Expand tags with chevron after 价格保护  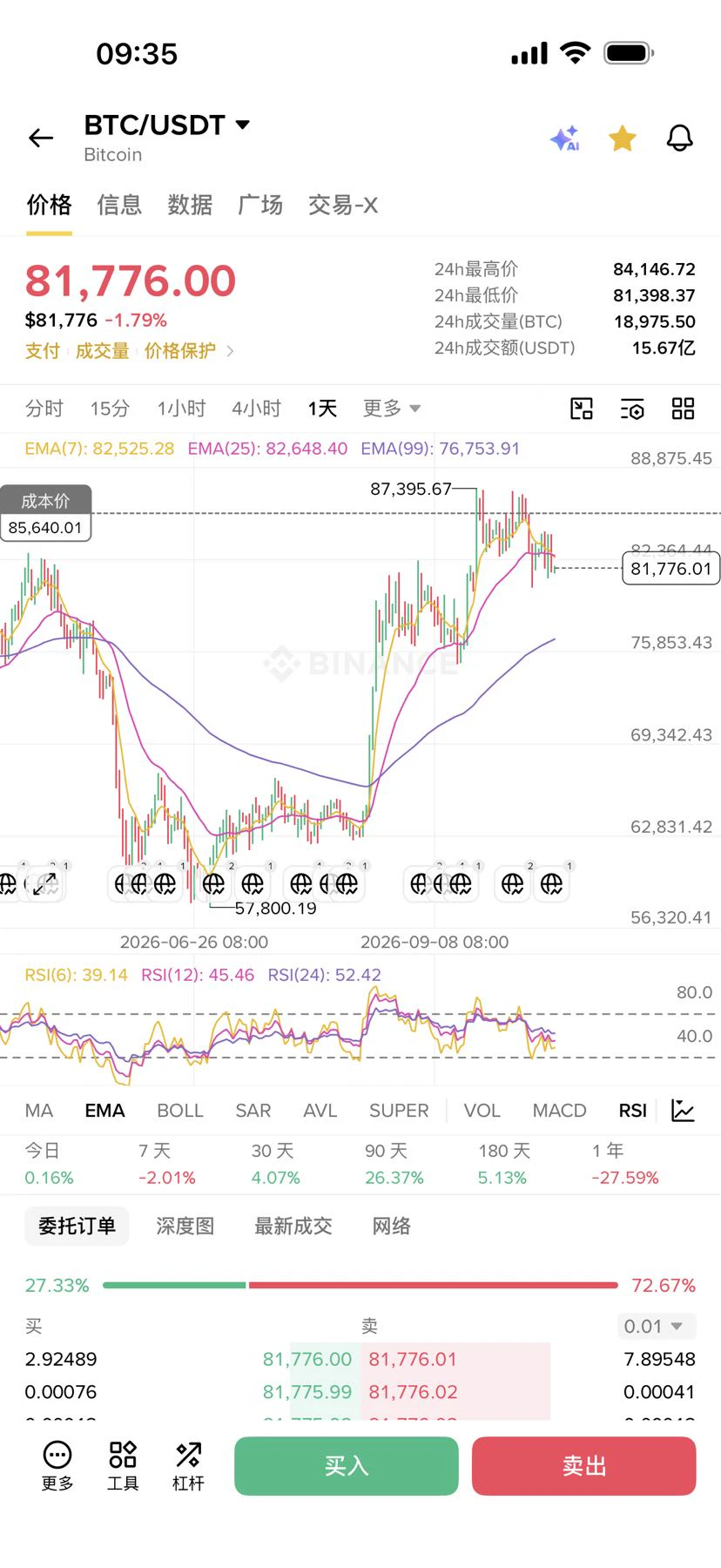tap(230, 351)
